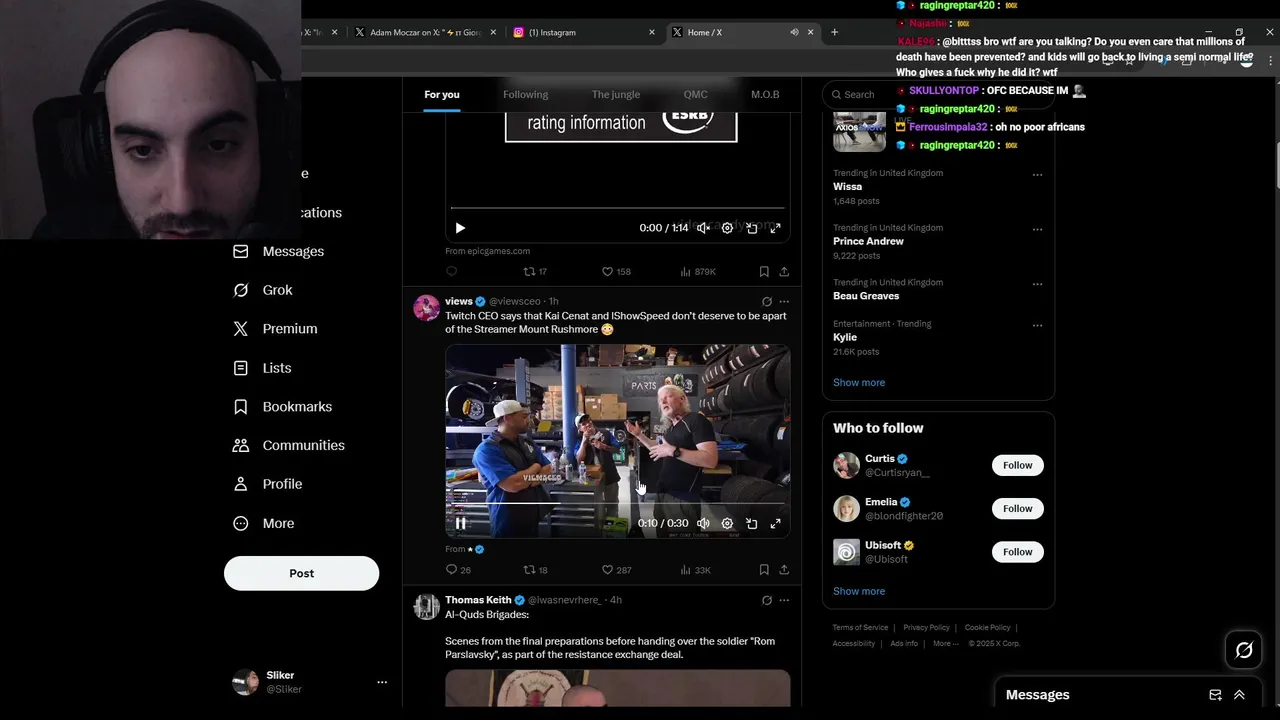Switch to the QMC tab

pyautogui.click(x=695, y=94)
